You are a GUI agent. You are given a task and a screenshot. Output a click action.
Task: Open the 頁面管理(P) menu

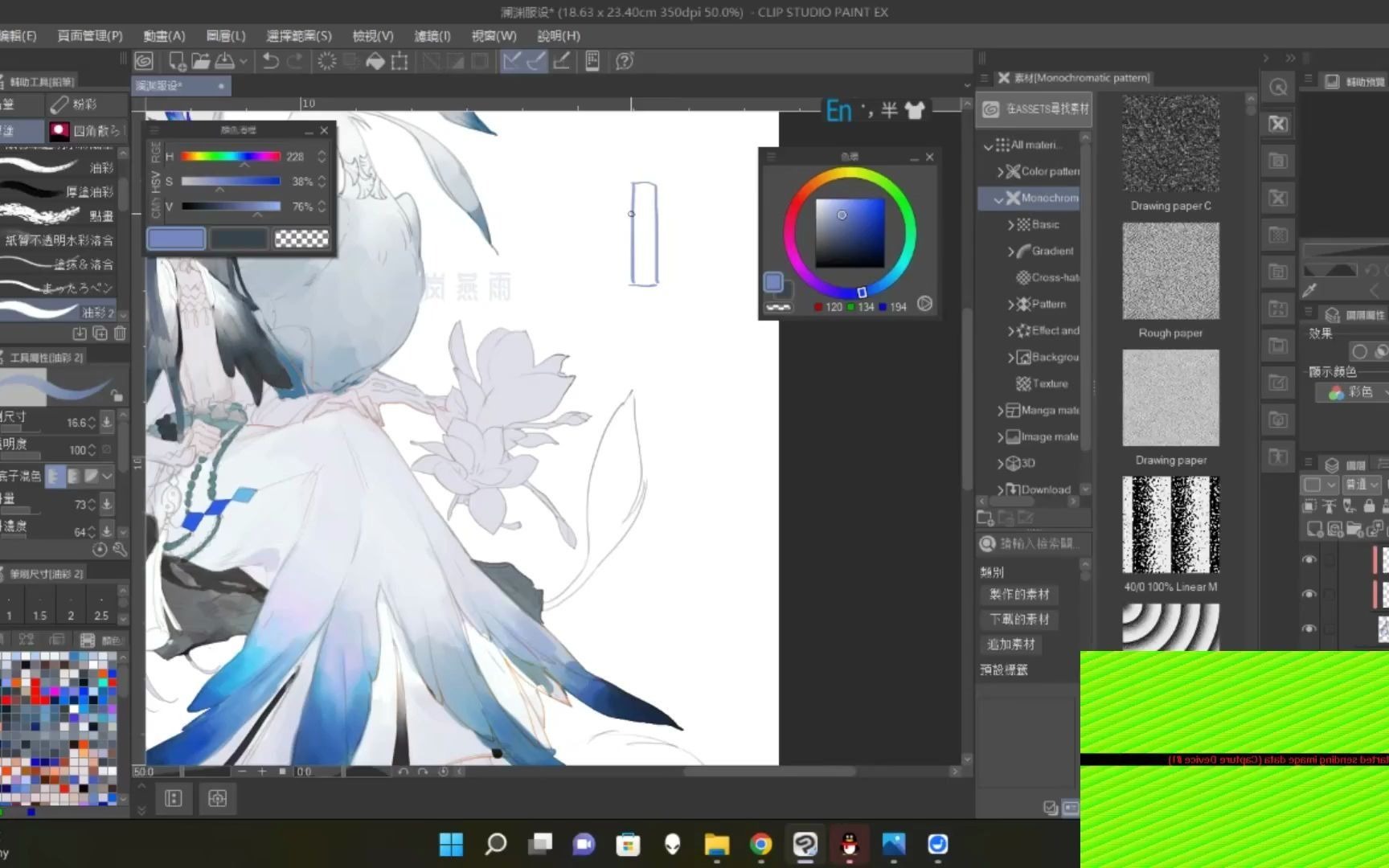90,35
